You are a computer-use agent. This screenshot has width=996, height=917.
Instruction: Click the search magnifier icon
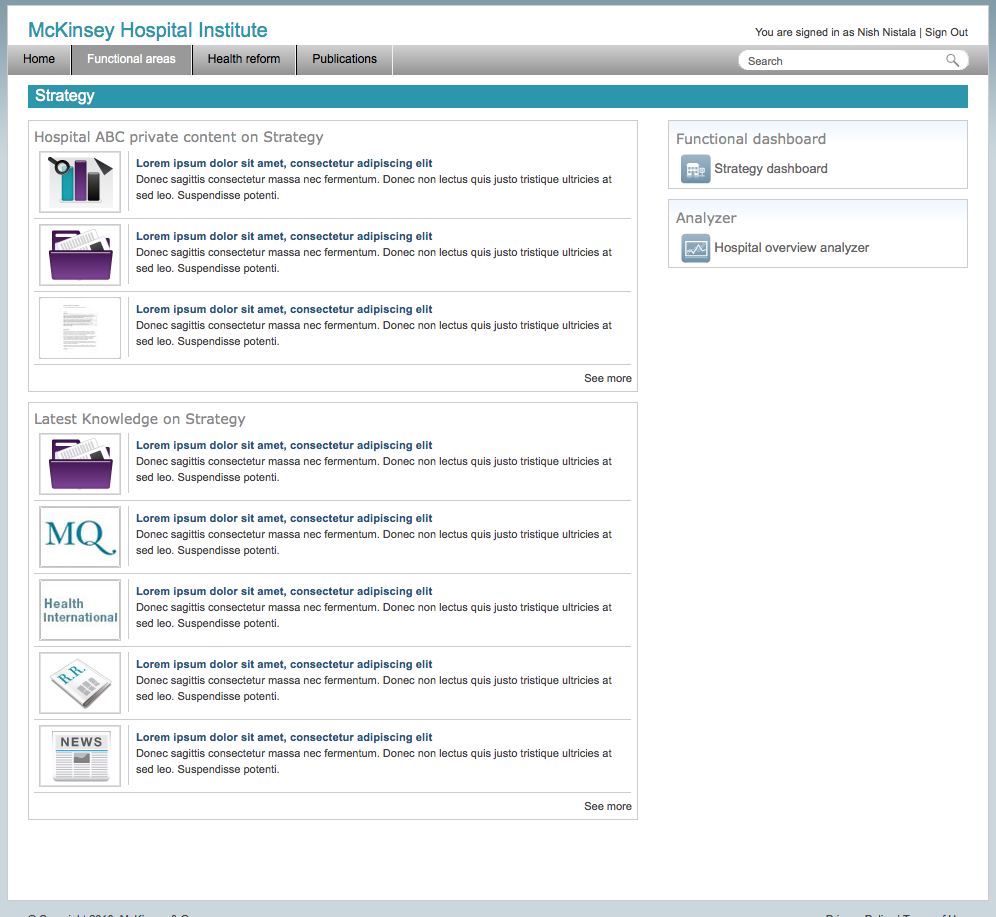(952, 60)
